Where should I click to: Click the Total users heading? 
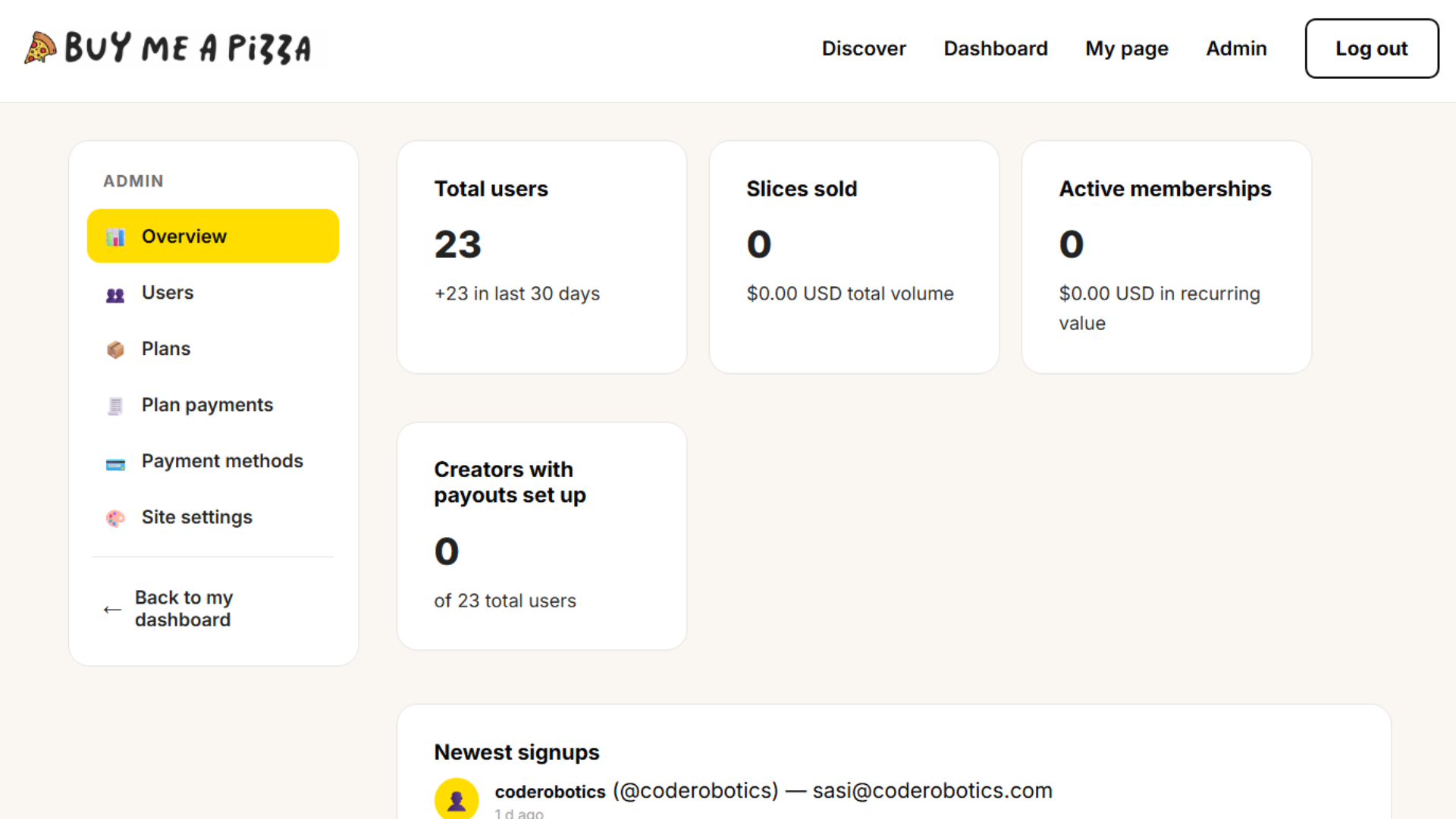(491, 189)
